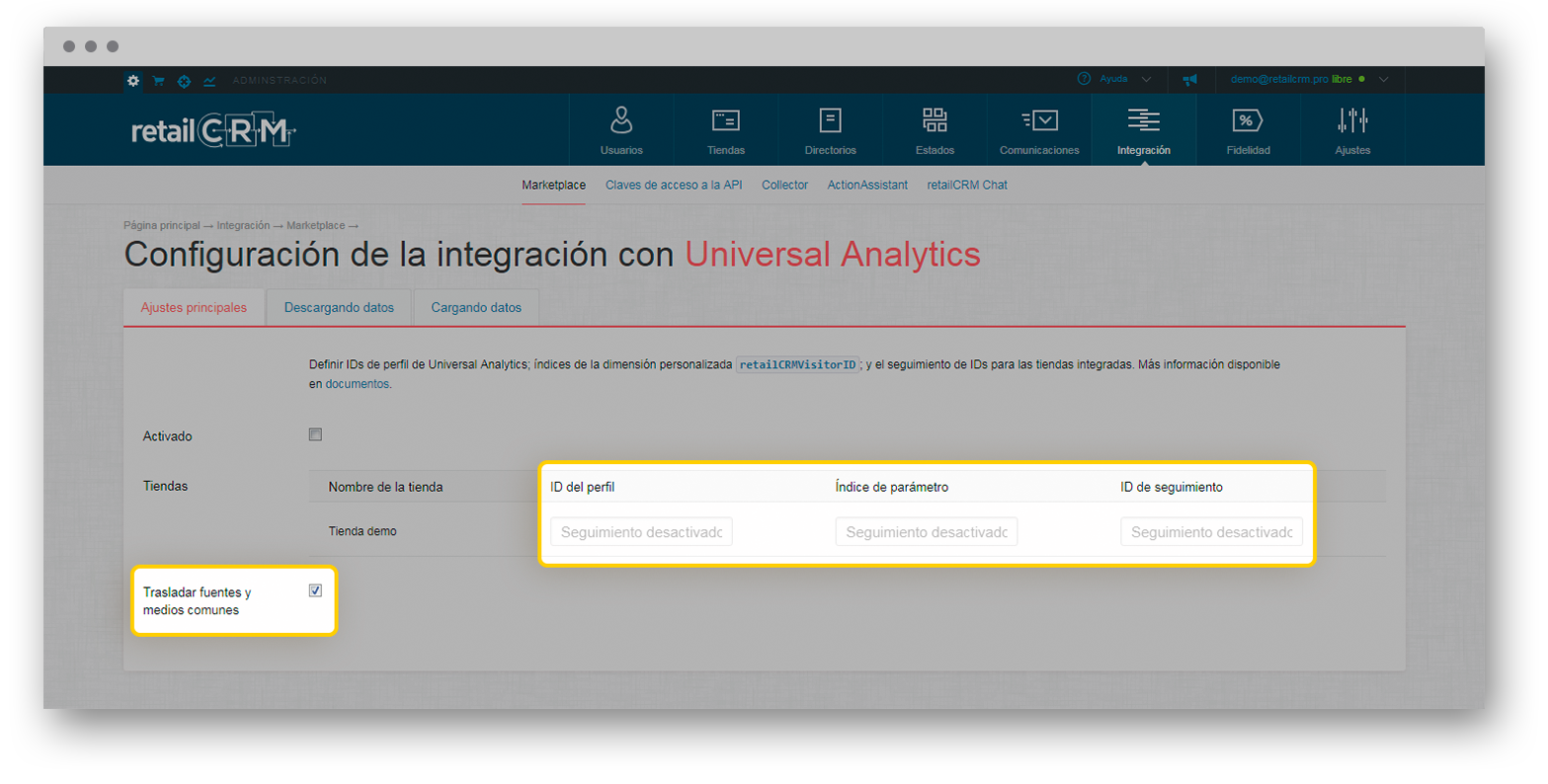Open the megaphone announcements icon

1189,80
